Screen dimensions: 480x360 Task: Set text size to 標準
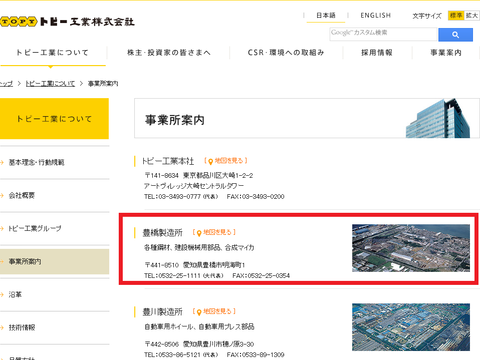coord(456,16)
